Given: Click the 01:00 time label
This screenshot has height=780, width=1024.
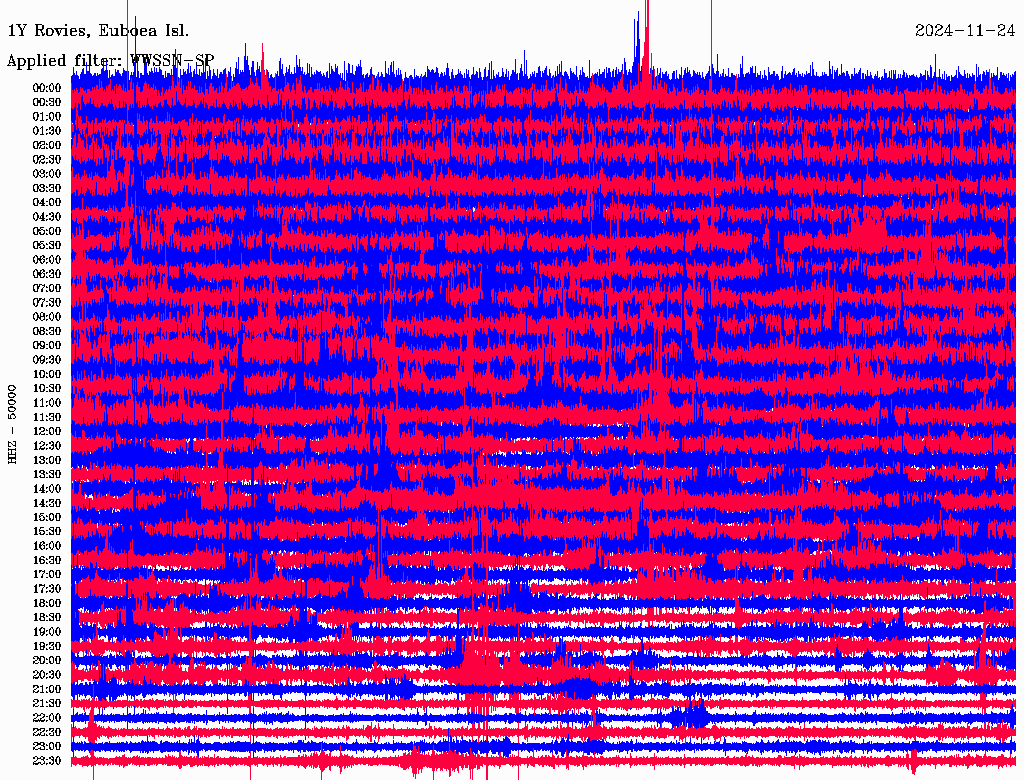Looking at the screenshot, I should [47, 117].
